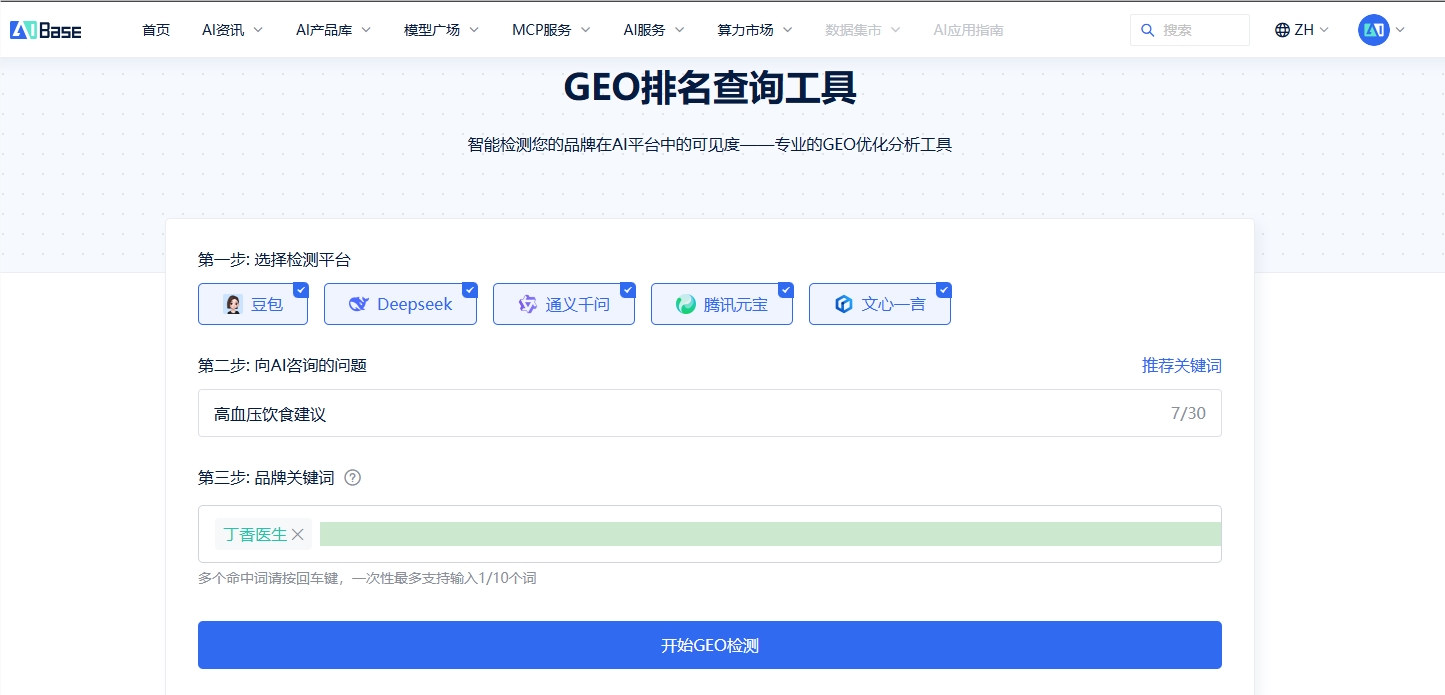This screenshot has height=695, width=1445.
Task: Expand the AI服务 menu chevron
Action: click(680, 30)
